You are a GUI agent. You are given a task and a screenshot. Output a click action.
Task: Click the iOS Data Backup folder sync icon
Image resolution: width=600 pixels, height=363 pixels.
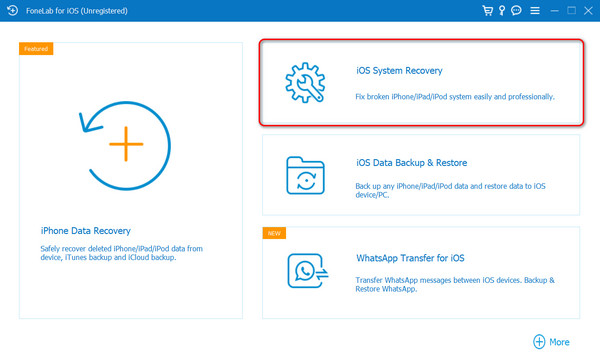pos(305,175)
